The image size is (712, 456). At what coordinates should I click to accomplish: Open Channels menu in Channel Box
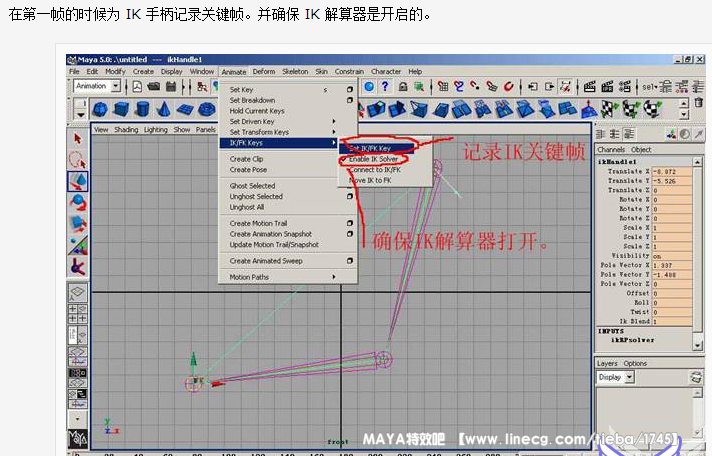coord(611,149)
